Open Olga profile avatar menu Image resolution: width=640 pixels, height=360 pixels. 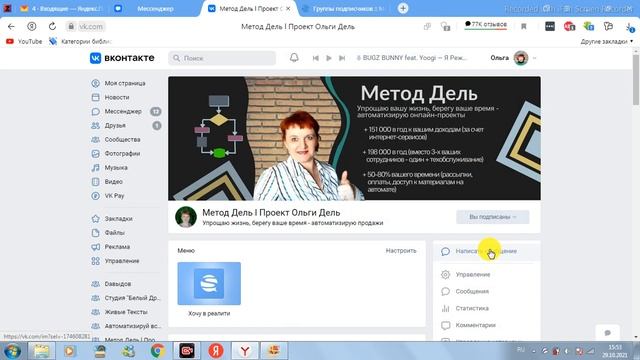tap(521, 58)
